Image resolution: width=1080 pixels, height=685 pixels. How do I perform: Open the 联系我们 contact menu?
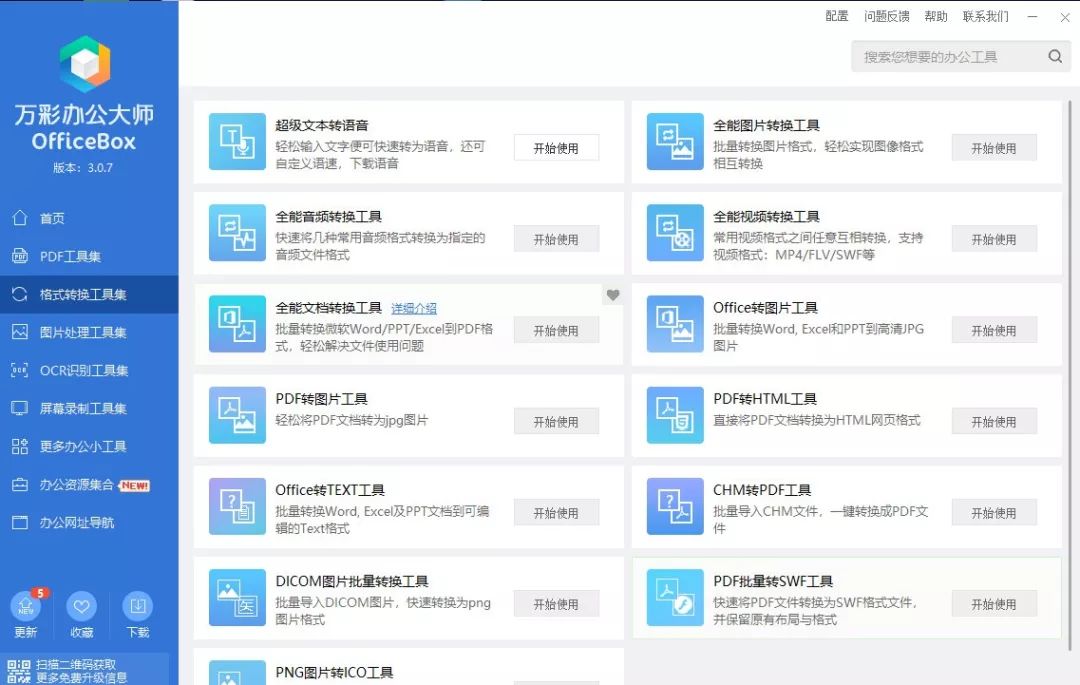(x=986, y=16)
